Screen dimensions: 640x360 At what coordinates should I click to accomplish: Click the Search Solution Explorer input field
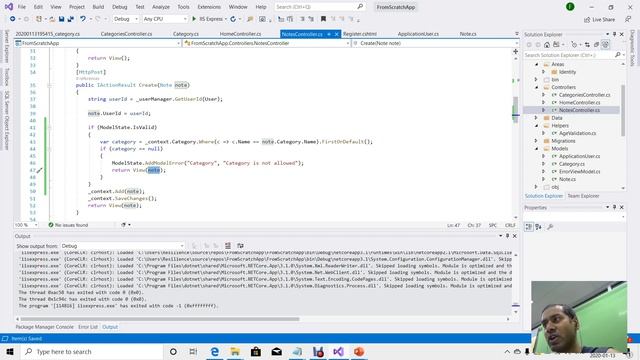pyautogui.click(x=569, y=55)
